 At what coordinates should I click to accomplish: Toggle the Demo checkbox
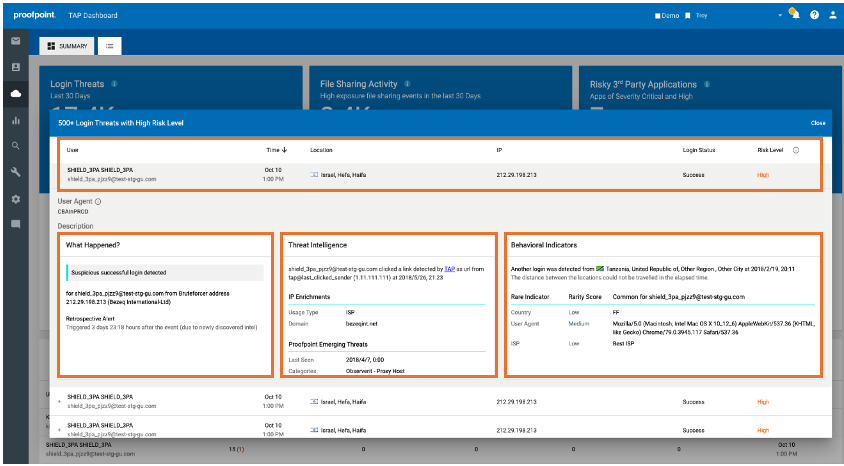click(x=657, y=16)
